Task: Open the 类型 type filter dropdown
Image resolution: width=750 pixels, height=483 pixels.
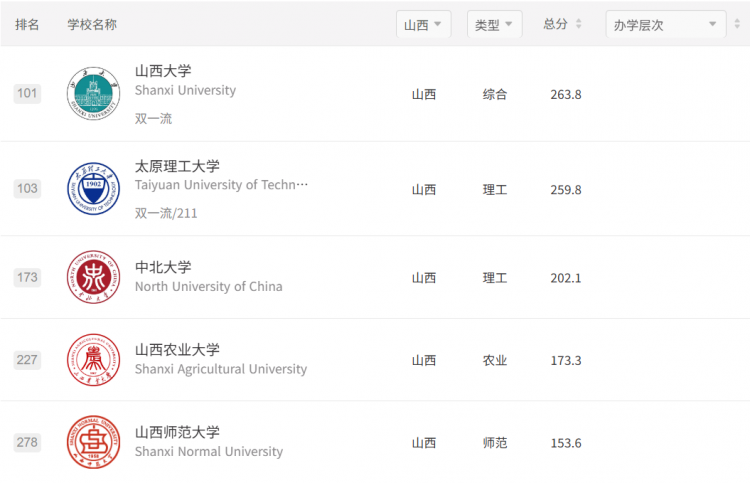Action: pos(494,24)
